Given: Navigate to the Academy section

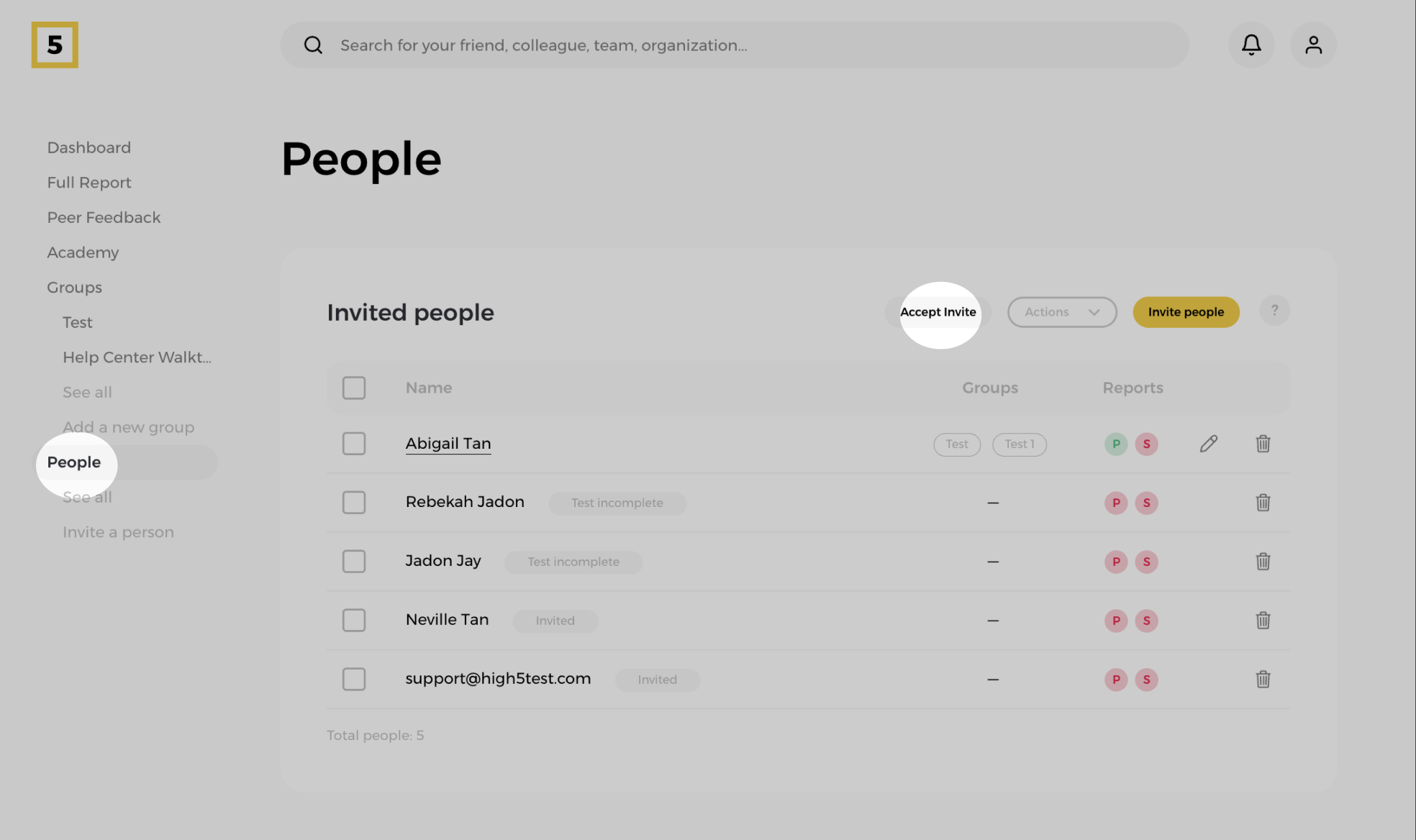Looking at the screenshot, I should pyautogui.click(x=83, y=252).
